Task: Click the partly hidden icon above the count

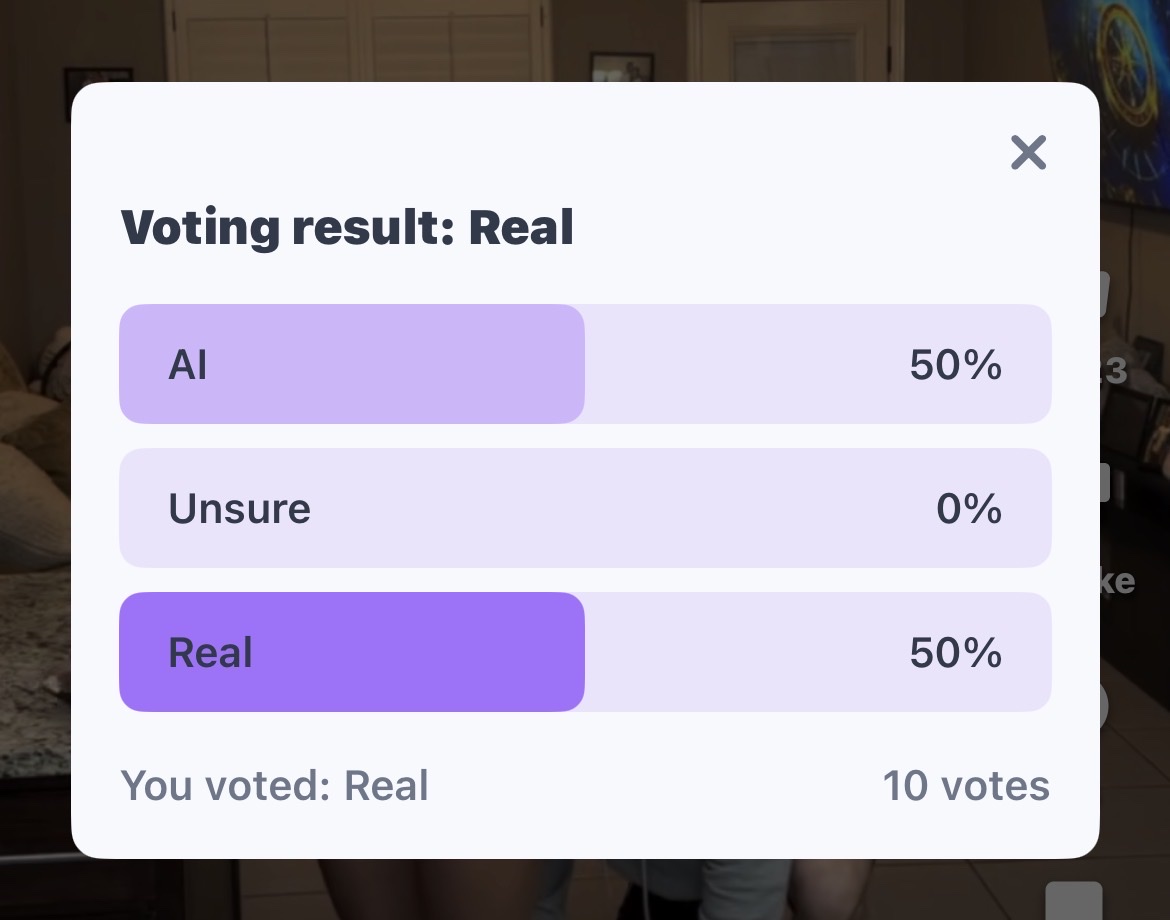Action: point(1105,292)
